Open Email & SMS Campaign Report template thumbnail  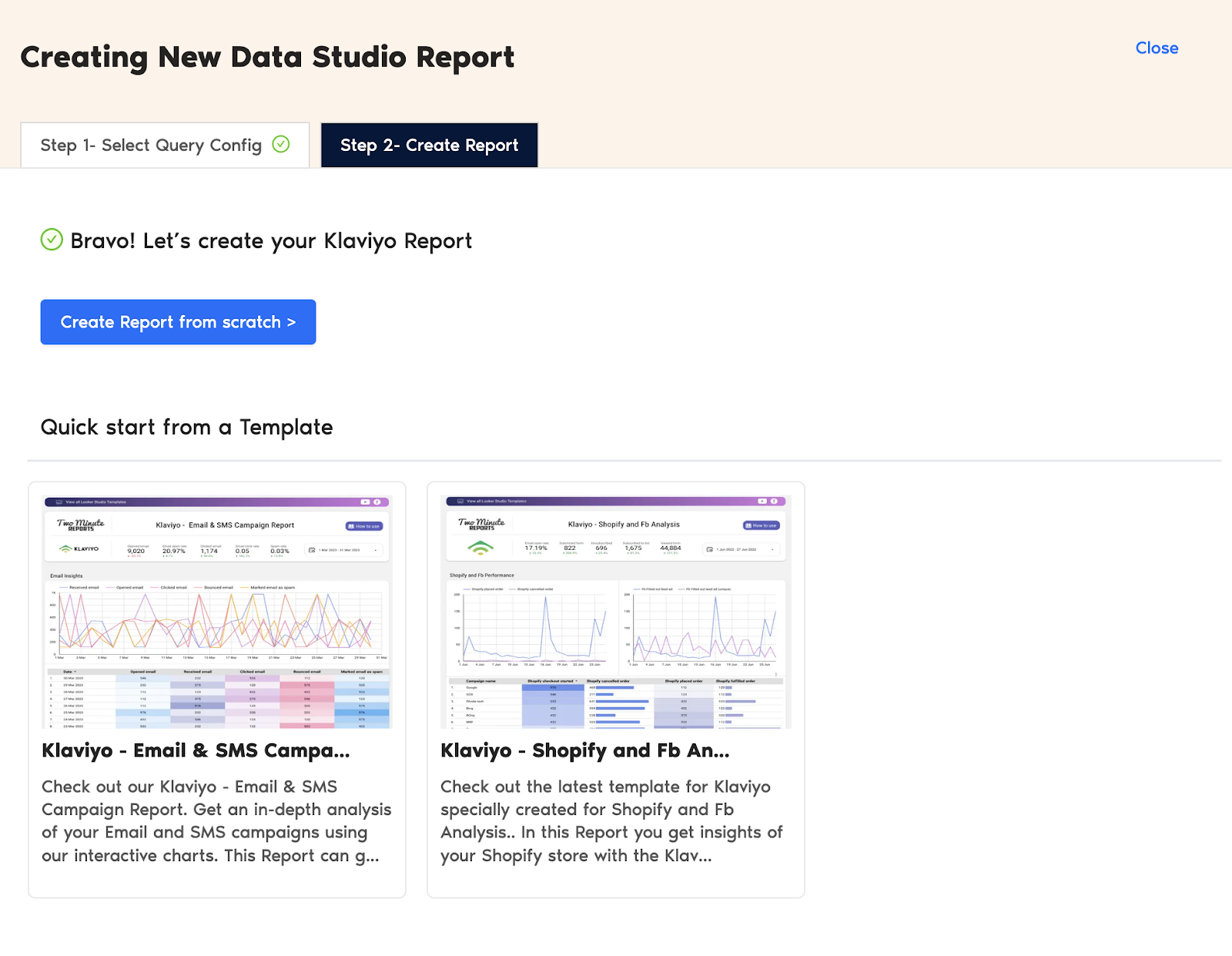[x=217, y=612]
